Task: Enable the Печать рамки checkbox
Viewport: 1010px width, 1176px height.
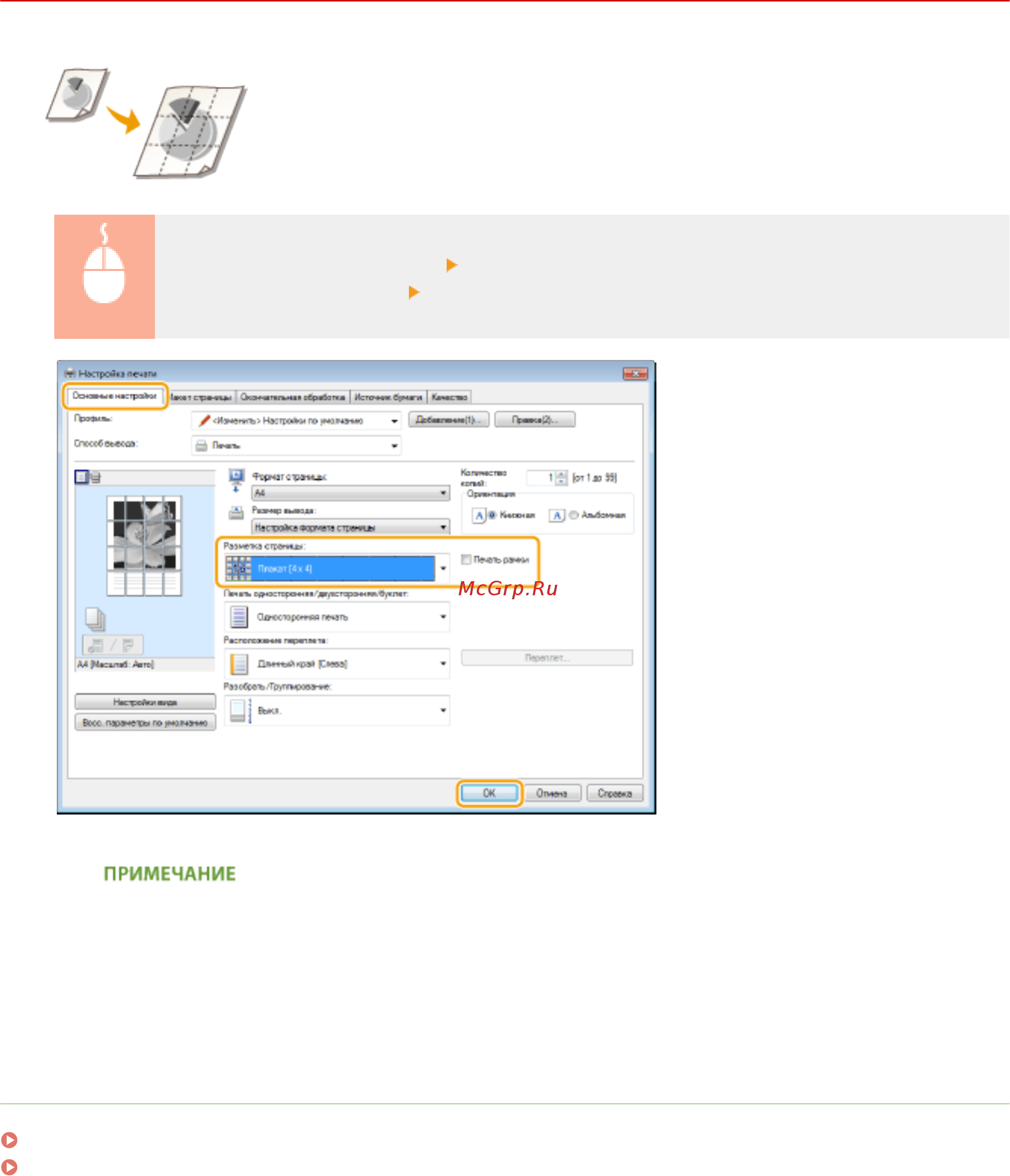Action: pyautogui.click(x=466, y=560)
